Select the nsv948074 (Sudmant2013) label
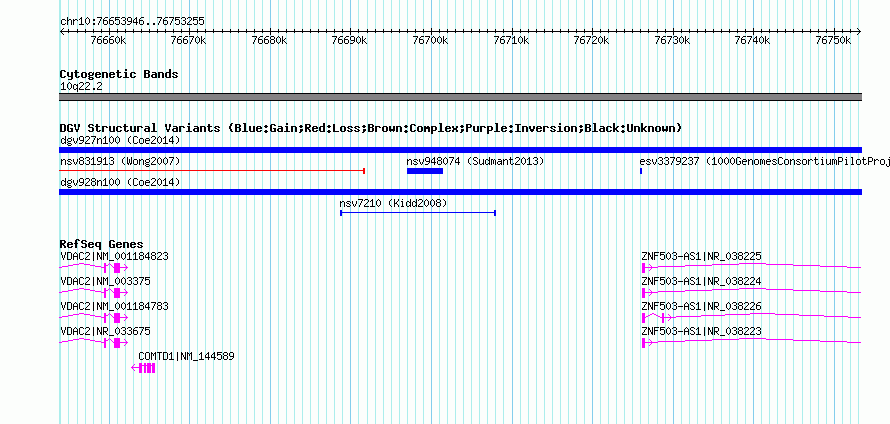The image size is (890, 424). click(x=475, y=162)
